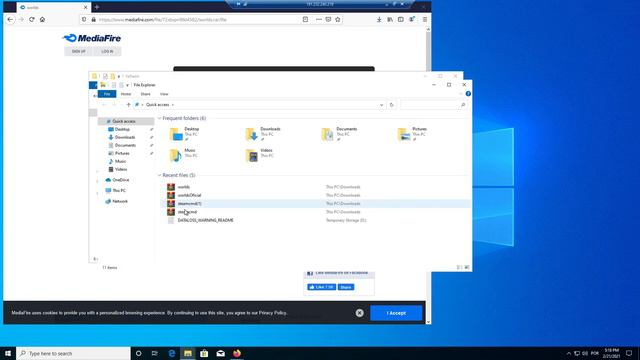Select Videos in the navigation pane
Image resolution: width=640 pixels, height=360 pixels.
[120, 169]
